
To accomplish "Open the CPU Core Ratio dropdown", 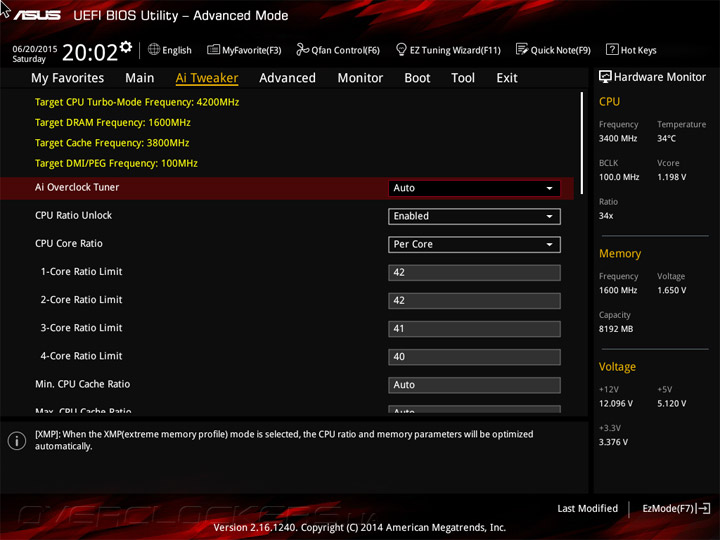I will point(474,244).
